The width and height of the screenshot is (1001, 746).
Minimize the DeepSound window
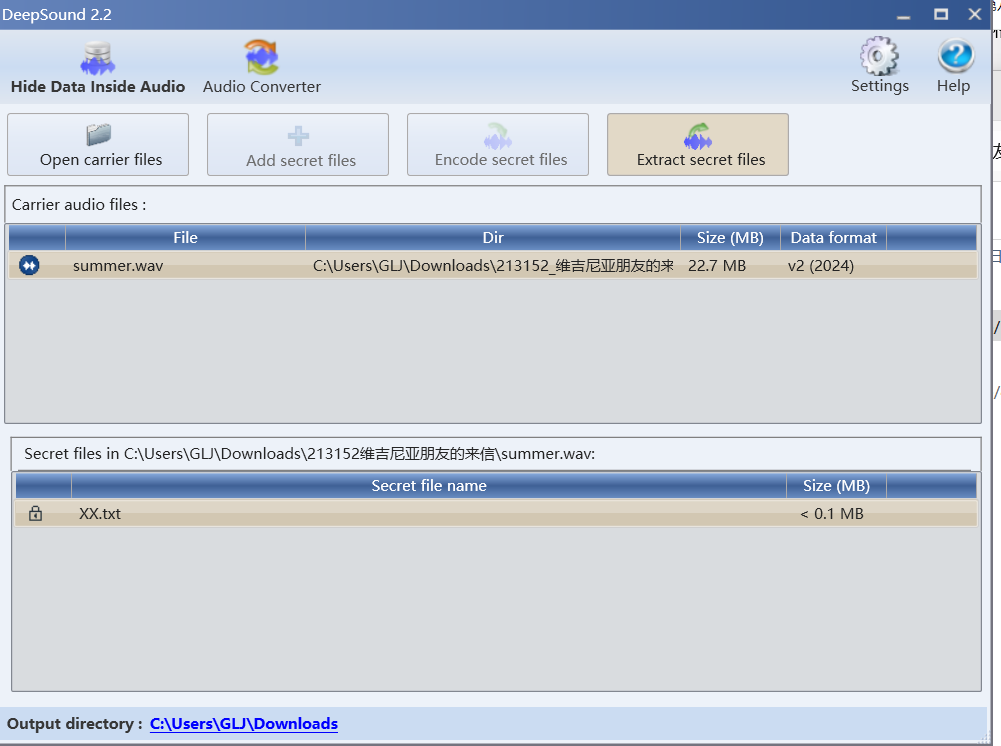click(x=903, y=15)
